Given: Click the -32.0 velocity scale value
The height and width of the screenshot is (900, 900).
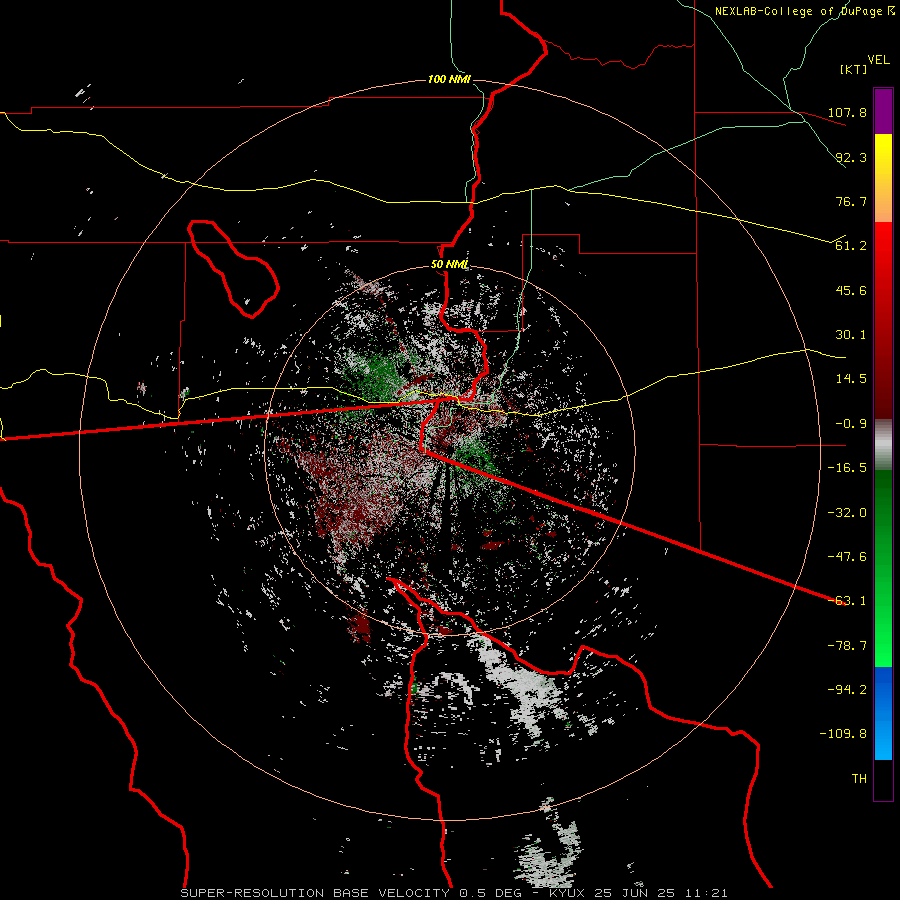Looking at the screenshot, I should (847, 513).
